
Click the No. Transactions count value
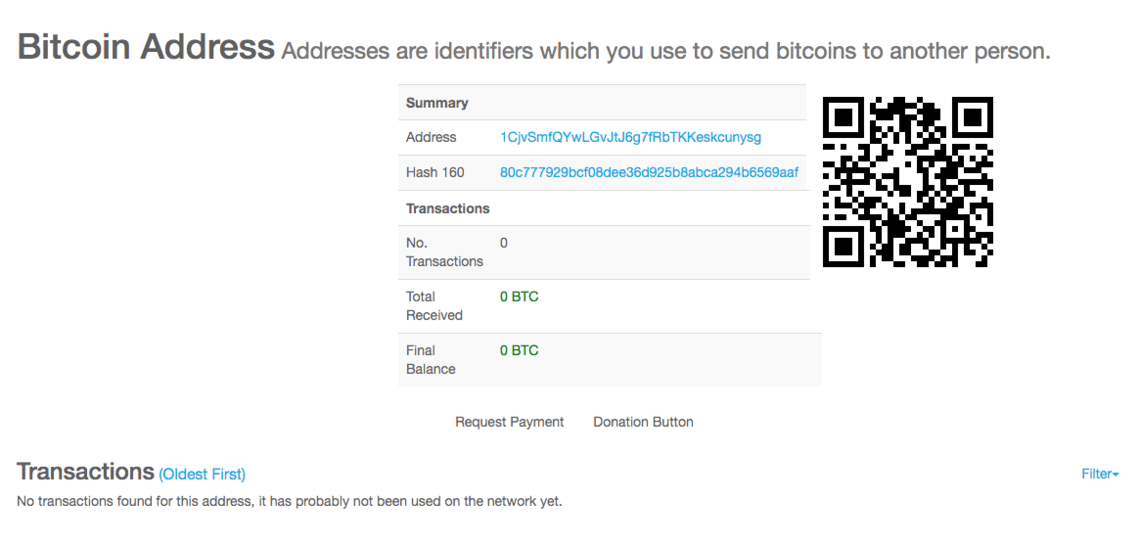504,243
